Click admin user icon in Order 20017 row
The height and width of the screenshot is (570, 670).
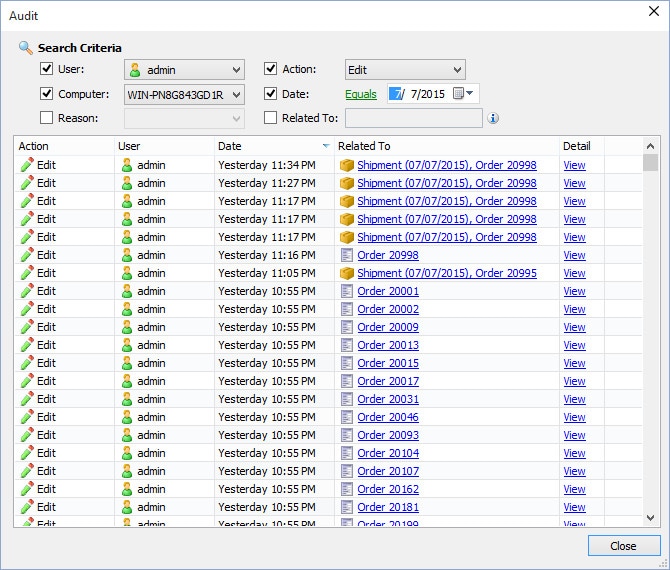pos(127,381)
